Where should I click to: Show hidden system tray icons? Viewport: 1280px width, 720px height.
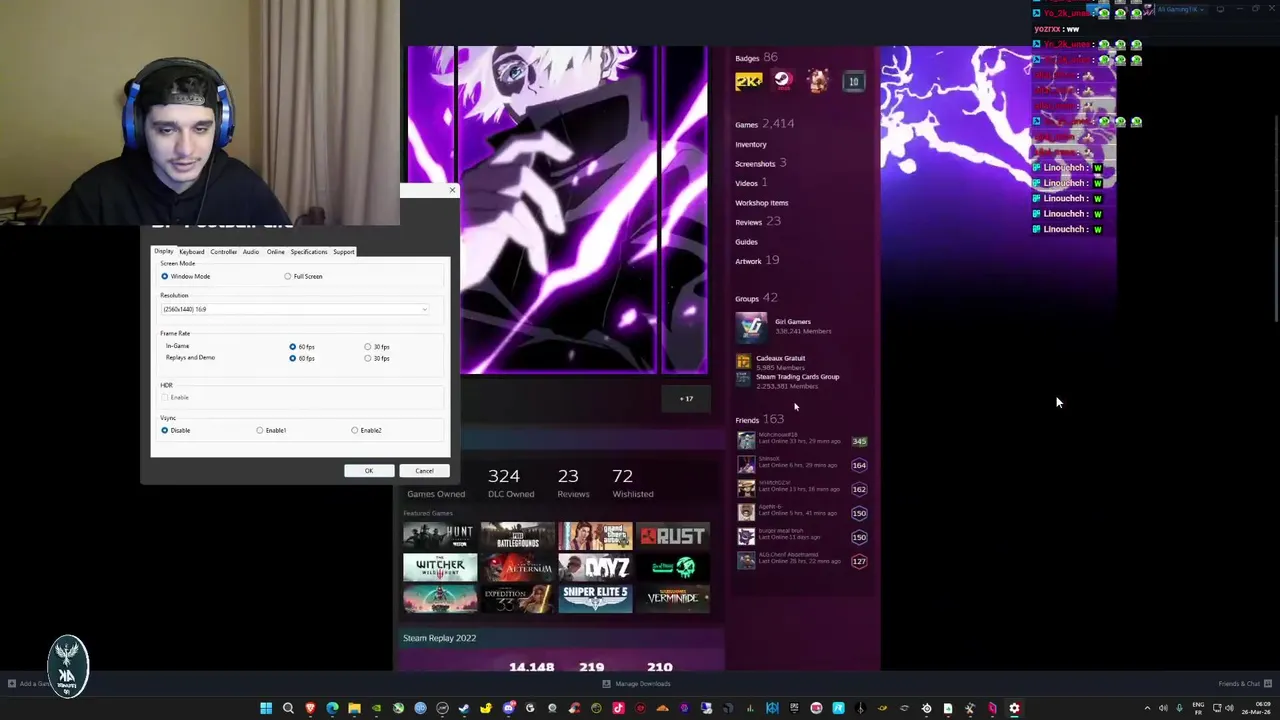1147,708
